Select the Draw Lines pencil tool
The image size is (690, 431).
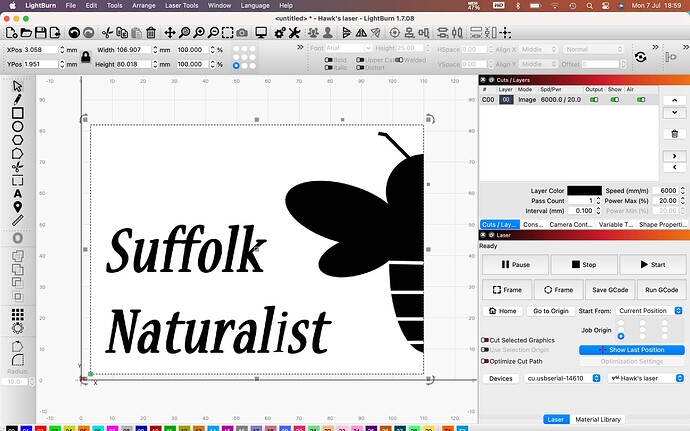tap(17, 100)
